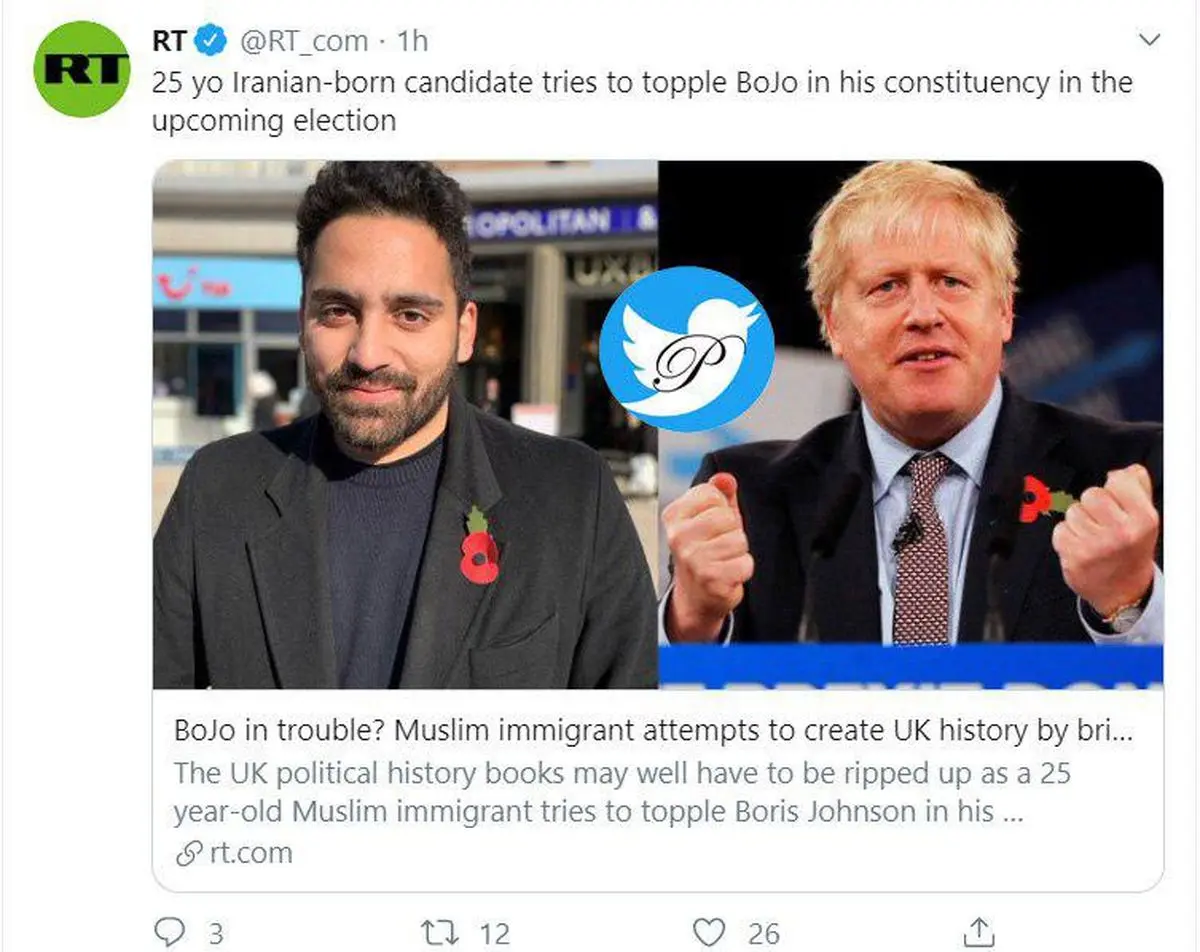
Task: Retweet using the retweet arrows icon
Action: pos(437,932)
